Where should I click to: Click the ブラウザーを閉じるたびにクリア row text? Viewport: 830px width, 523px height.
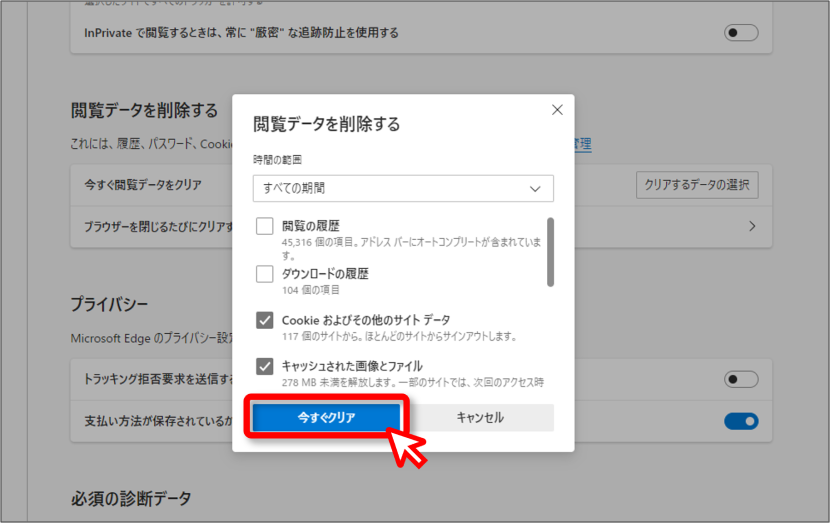pos(158,227)
